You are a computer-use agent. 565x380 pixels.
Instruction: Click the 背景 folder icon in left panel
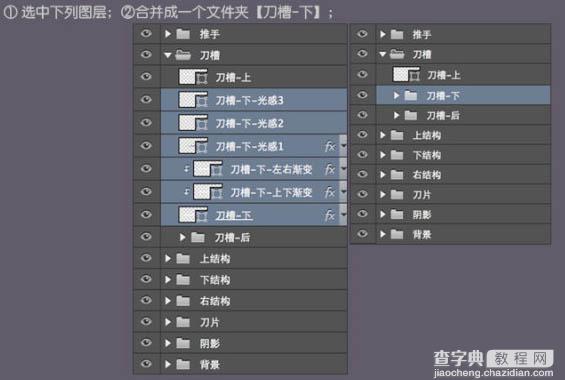click(183, 365)
